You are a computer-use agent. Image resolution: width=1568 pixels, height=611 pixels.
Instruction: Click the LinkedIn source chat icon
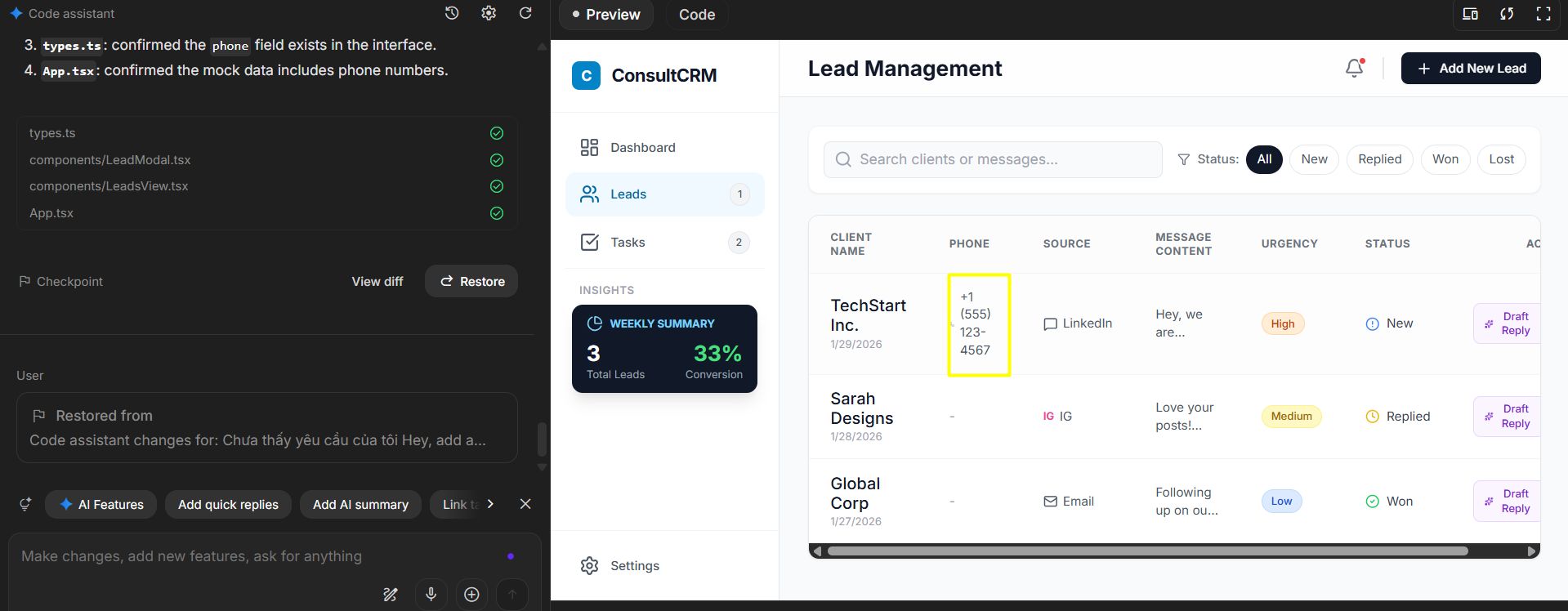pos(1050,323)
